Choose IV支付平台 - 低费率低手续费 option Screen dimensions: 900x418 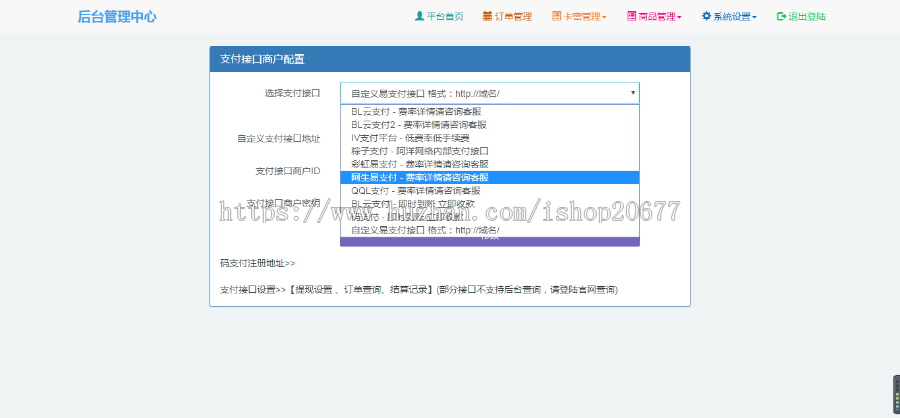(490, 138)
